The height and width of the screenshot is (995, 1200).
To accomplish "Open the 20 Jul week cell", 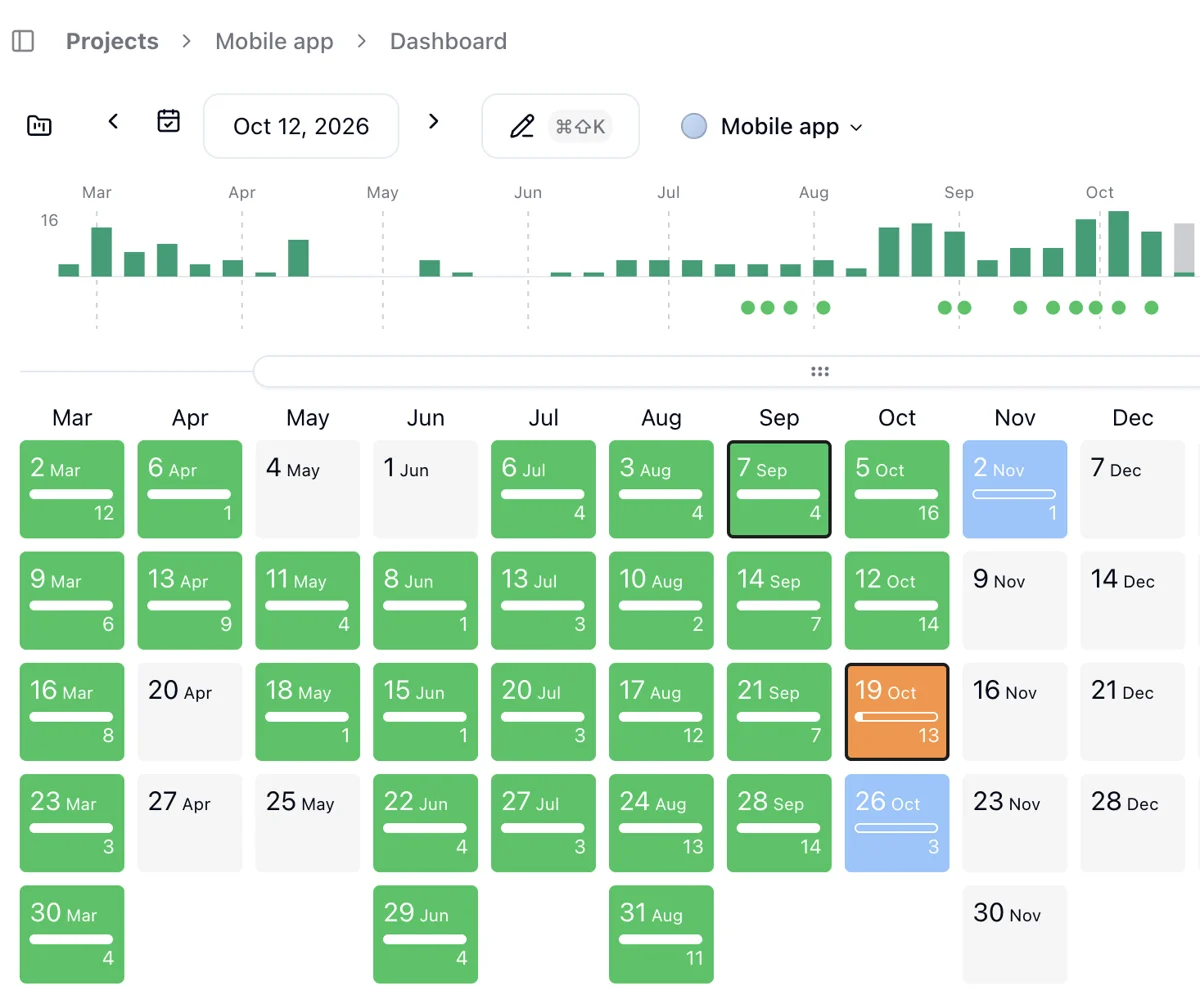I will pos(543,711).
